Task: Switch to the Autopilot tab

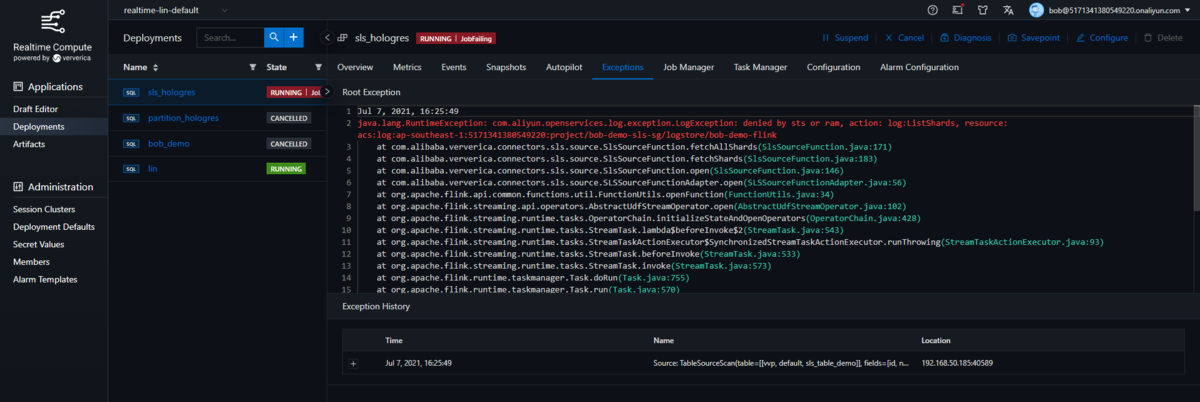Action: [x=564, y=67]
